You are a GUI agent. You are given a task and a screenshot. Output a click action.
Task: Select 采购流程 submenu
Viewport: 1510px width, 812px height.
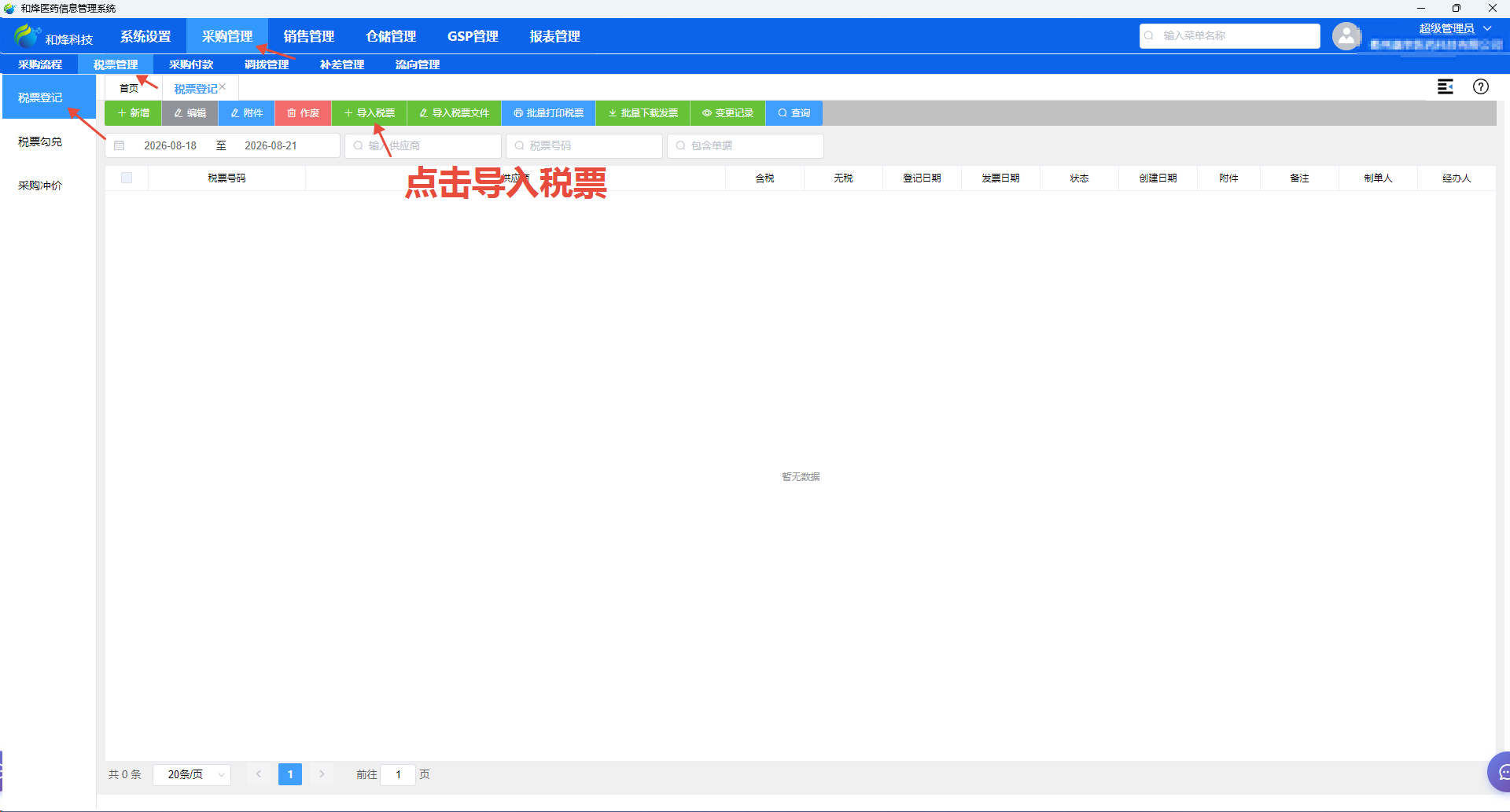[x=40, y=64]
